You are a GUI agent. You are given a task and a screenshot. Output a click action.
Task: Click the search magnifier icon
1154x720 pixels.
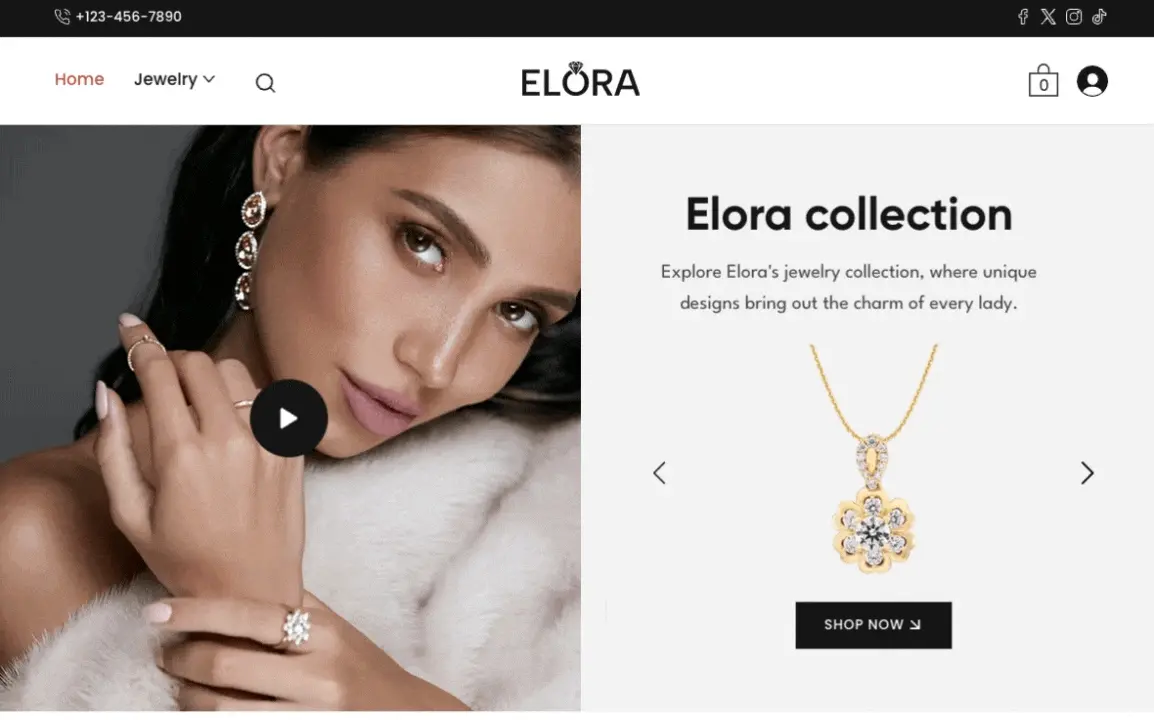coord(266,83)
